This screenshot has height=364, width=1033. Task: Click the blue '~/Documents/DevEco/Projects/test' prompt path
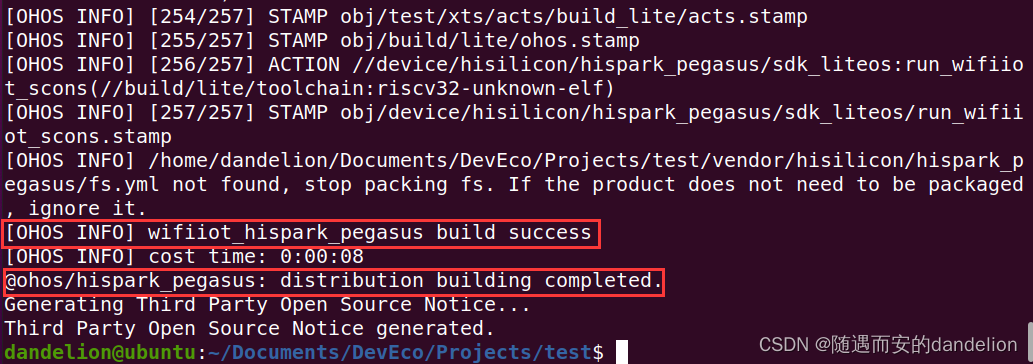(x=400, y=353)
